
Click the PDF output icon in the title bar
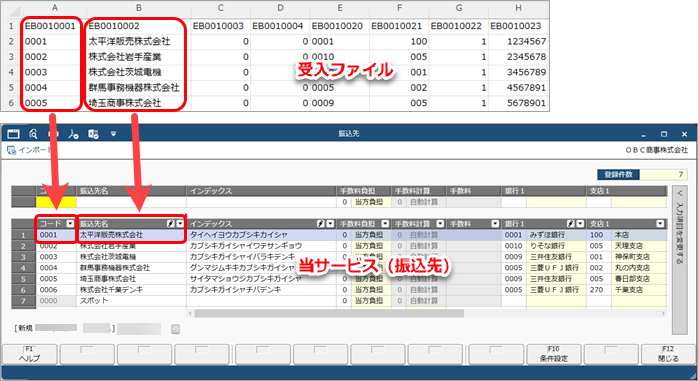tap(73, 134)
